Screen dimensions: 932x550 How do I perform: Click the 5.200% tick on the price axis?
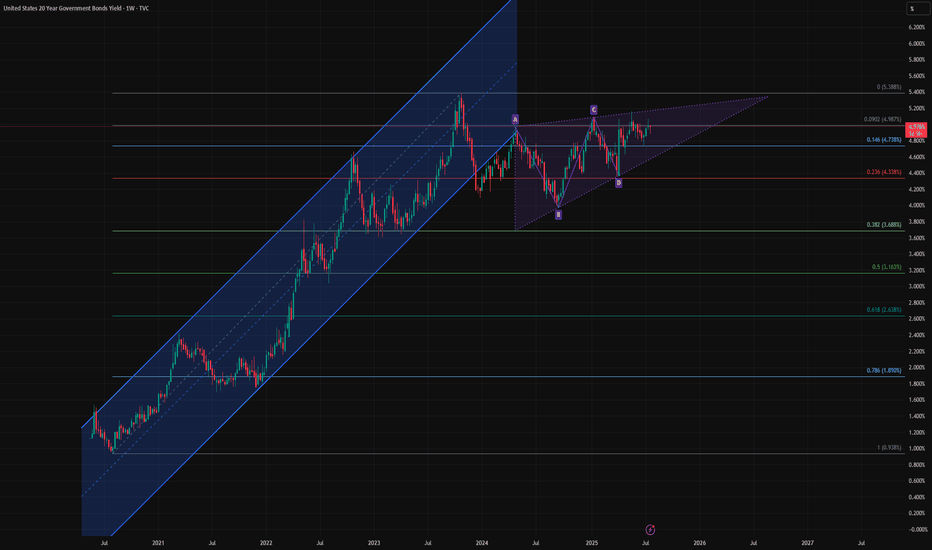(917, 108)
